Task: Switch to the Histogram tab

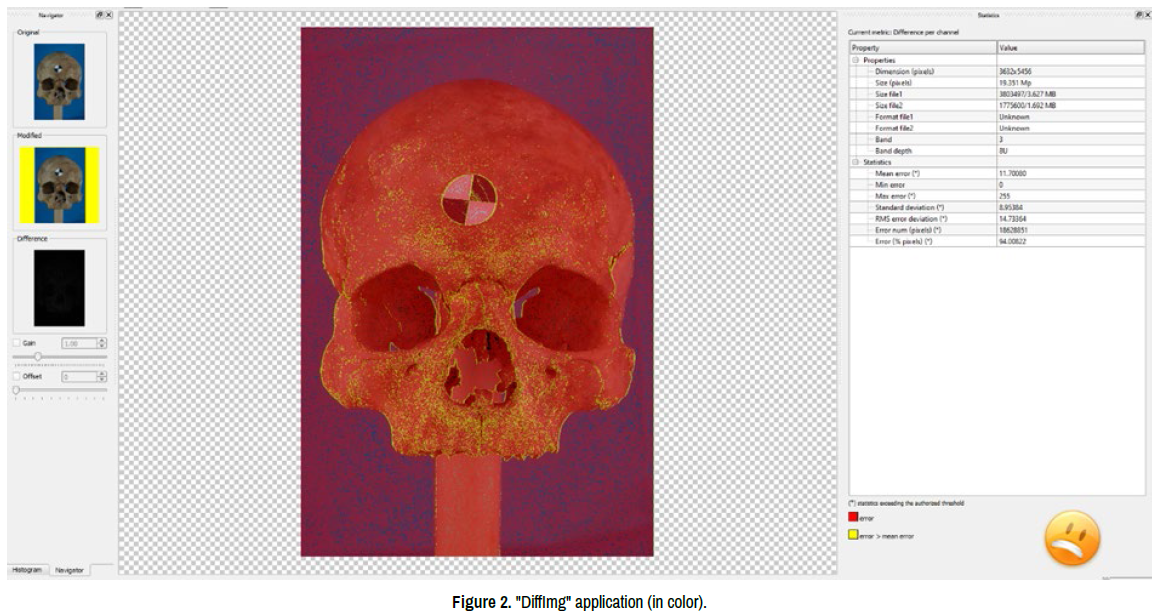Action: [x=27, y=569]
